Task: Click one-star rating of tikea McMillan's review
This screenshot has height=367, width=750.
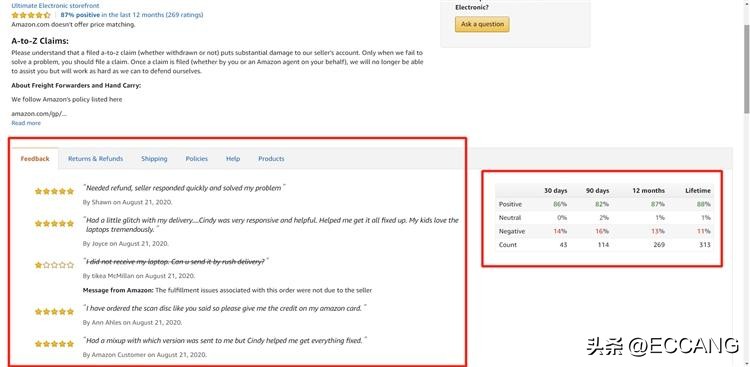Action: pyautogui.click(x=54, y=265)
